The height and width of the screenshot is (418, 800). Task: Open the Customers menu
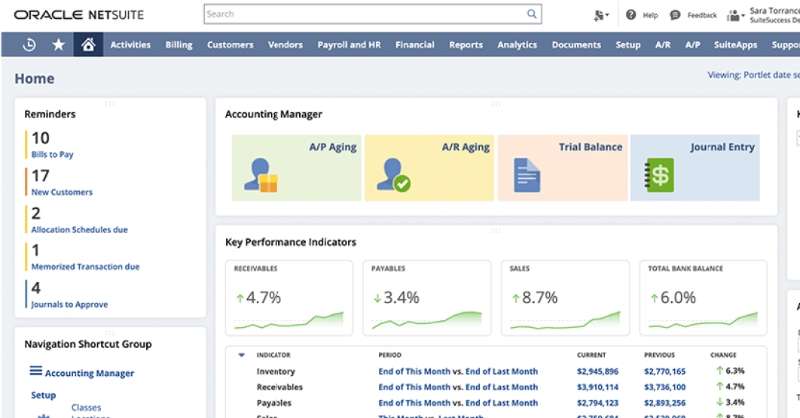tap(230, 45)
